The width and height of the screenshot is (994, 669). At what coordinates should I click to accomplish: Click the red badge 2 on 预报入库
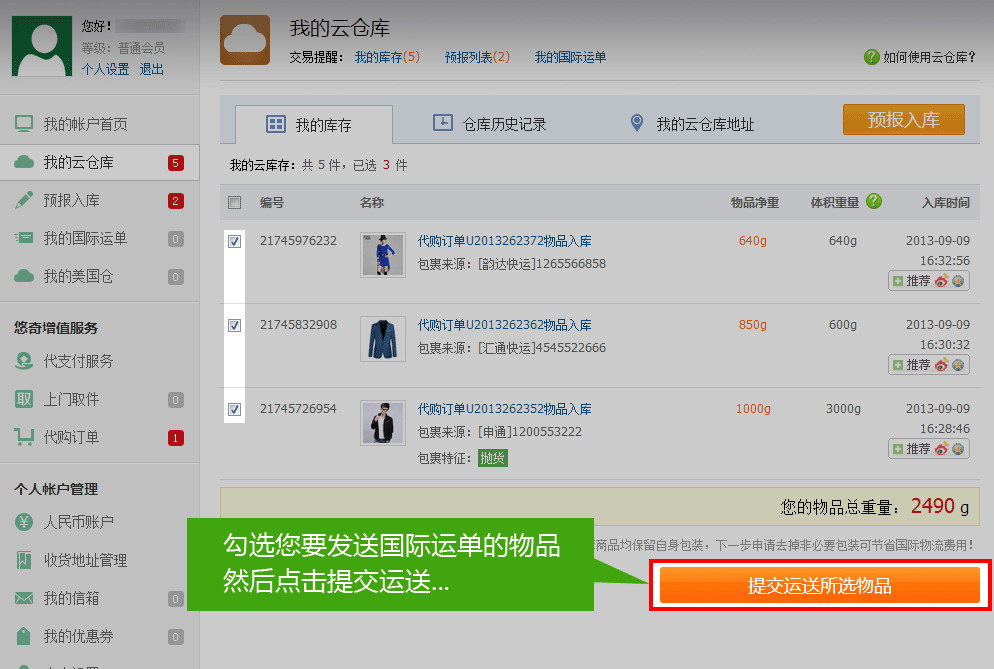[x=176, y=201]
